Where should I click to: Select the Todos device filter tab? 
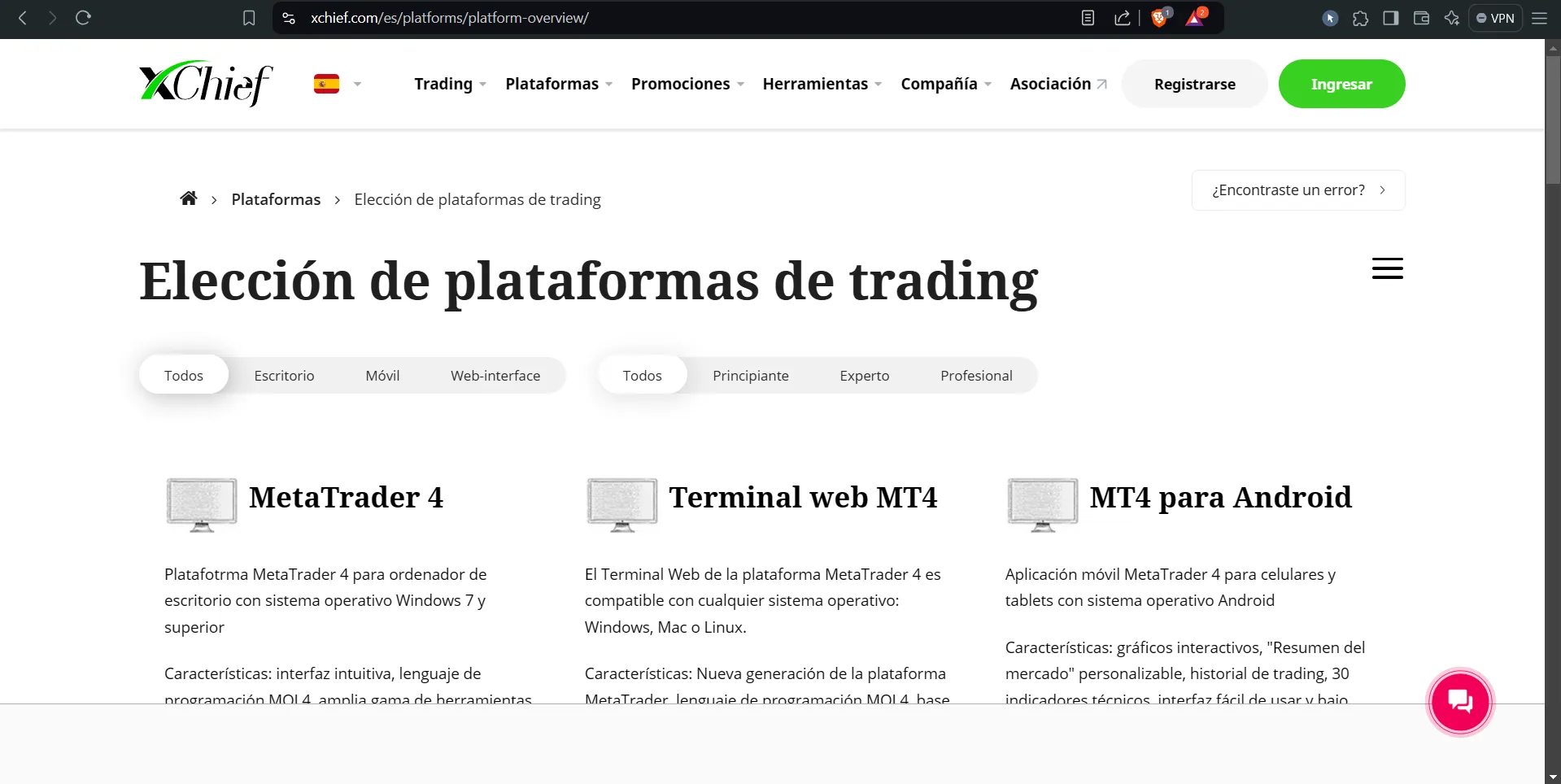click(x=184, y=375)
